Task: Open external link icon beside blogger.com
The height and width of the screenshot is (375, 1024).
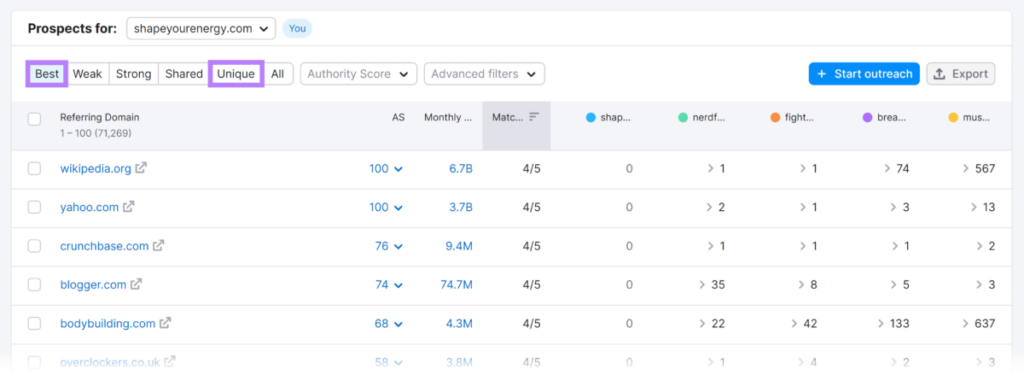Action: click(x=136, y=284)
